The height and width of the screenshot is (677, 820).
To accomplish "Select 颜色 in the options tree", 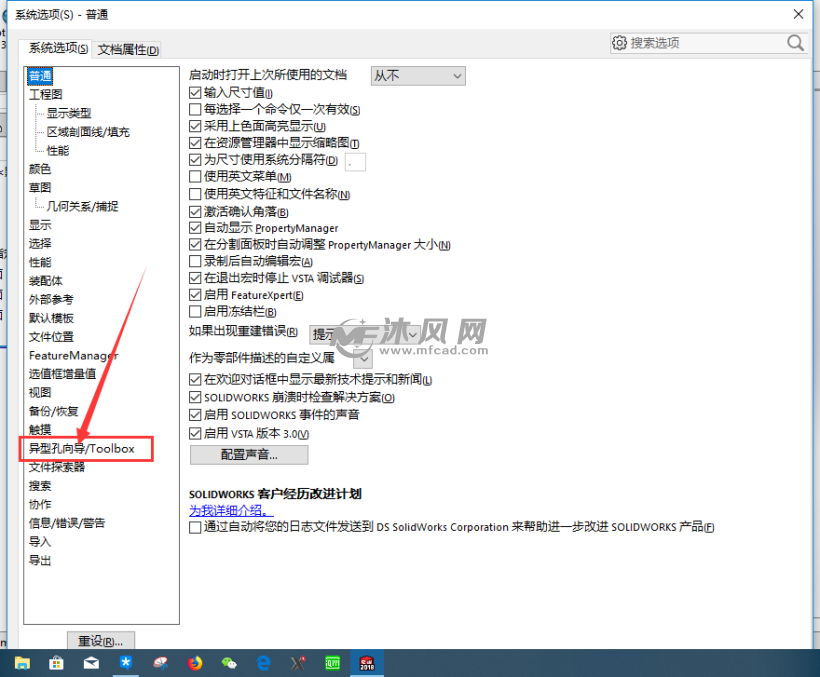I will point(40,169).
